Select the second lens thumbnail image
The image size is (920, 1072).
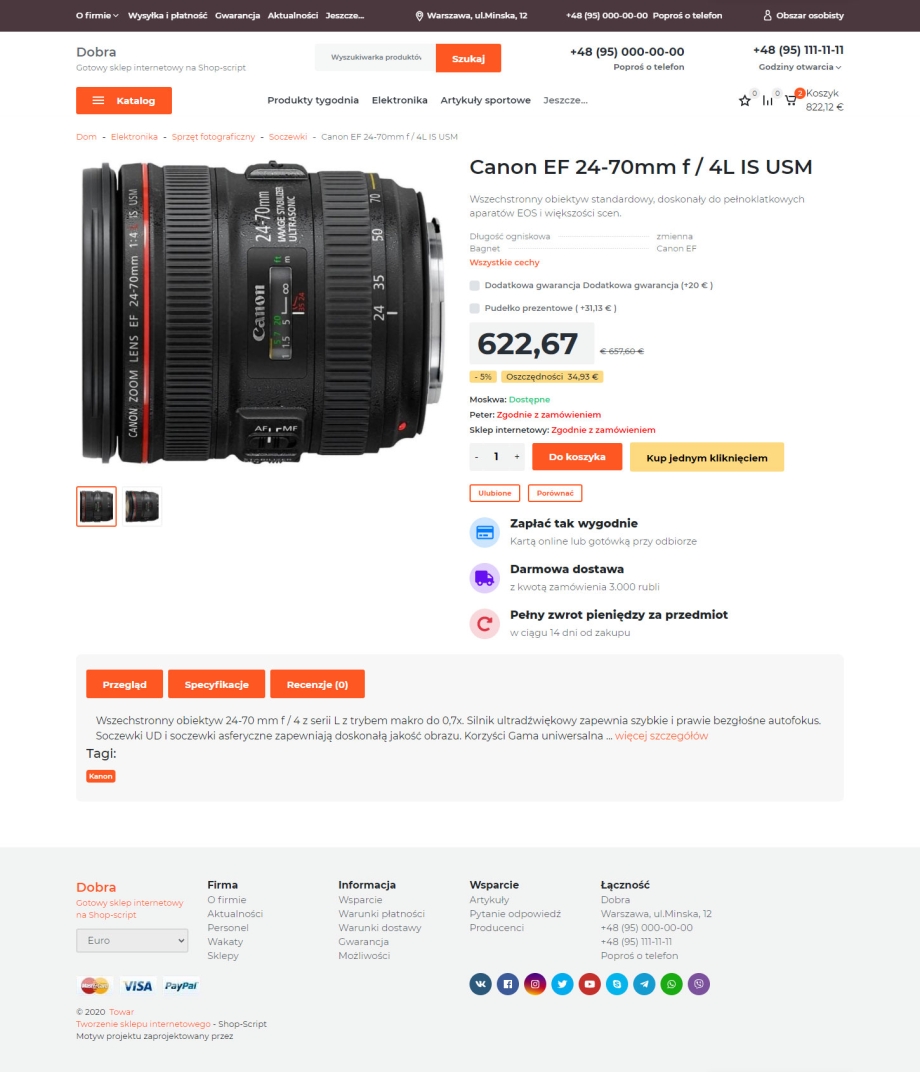[142, 507]
